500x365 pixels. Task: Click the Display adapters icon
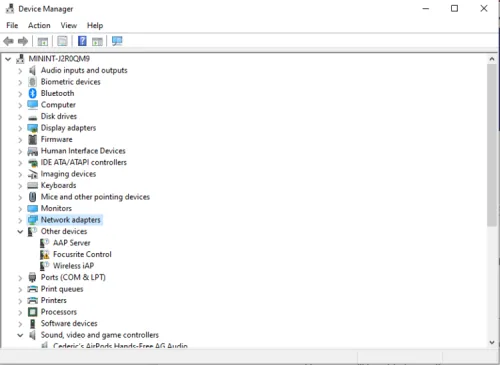tap(32, 128)
